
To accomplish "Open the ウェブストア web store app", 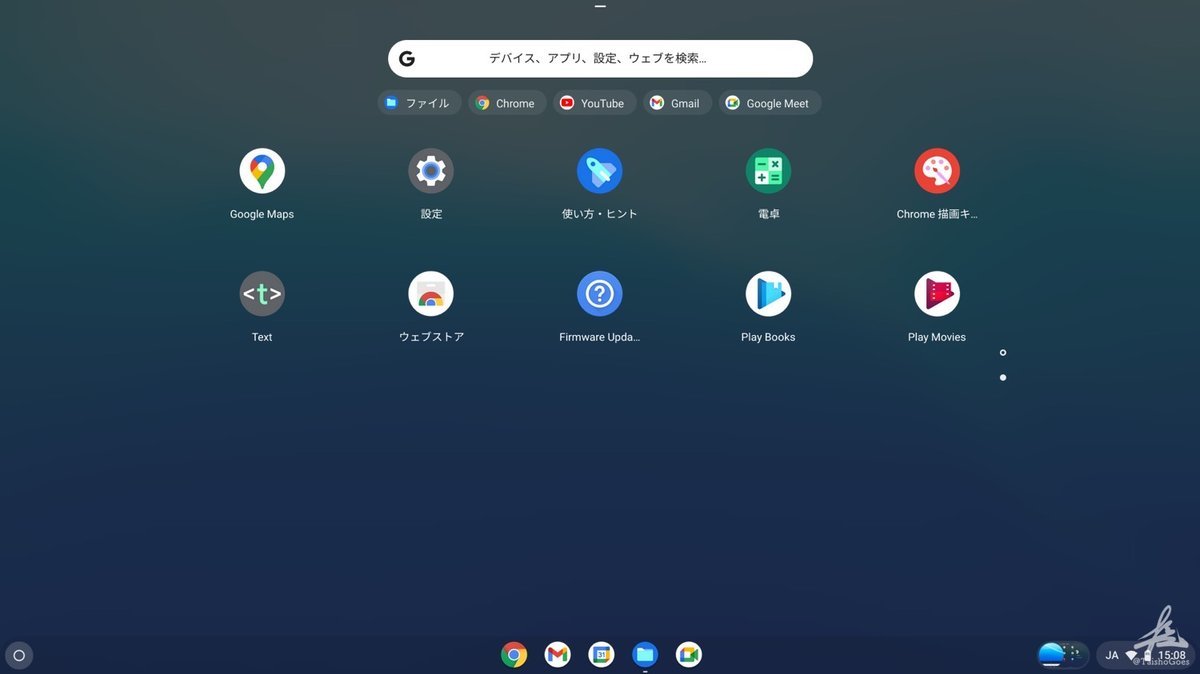I will click(431, 293).
